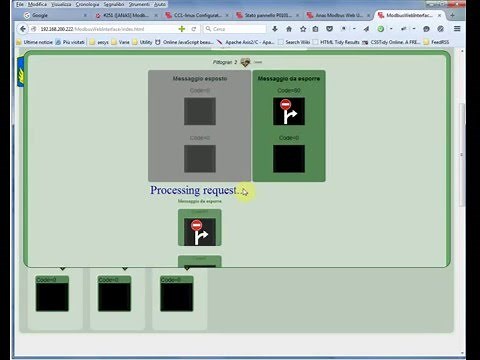The height and width of the screenshot is (360, 480).
Task: Open the Più visitati bookmark
Action: [x=70, y=42]
